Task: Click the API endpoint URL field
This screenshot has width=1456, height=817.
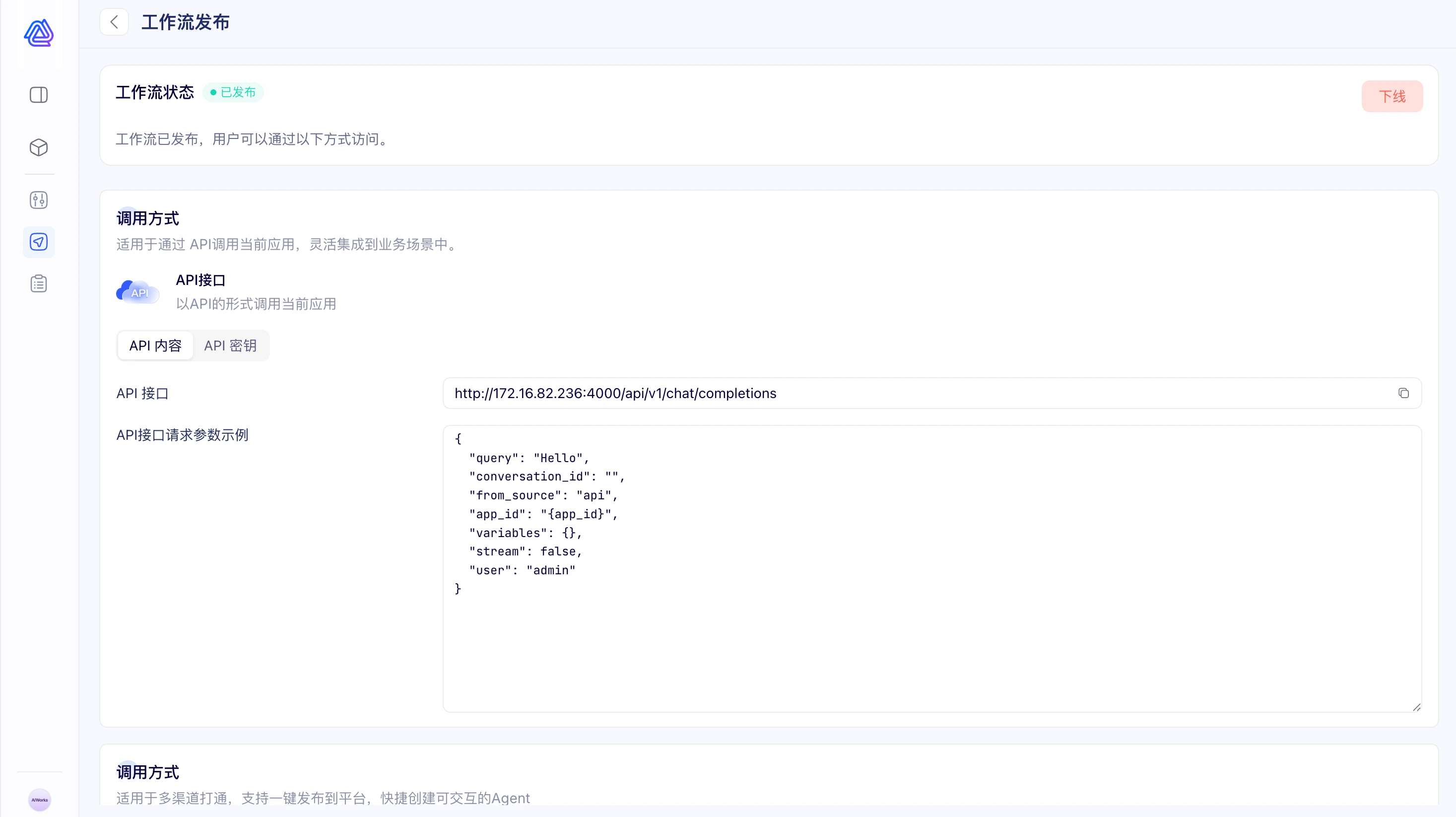Action: [932, 393]
